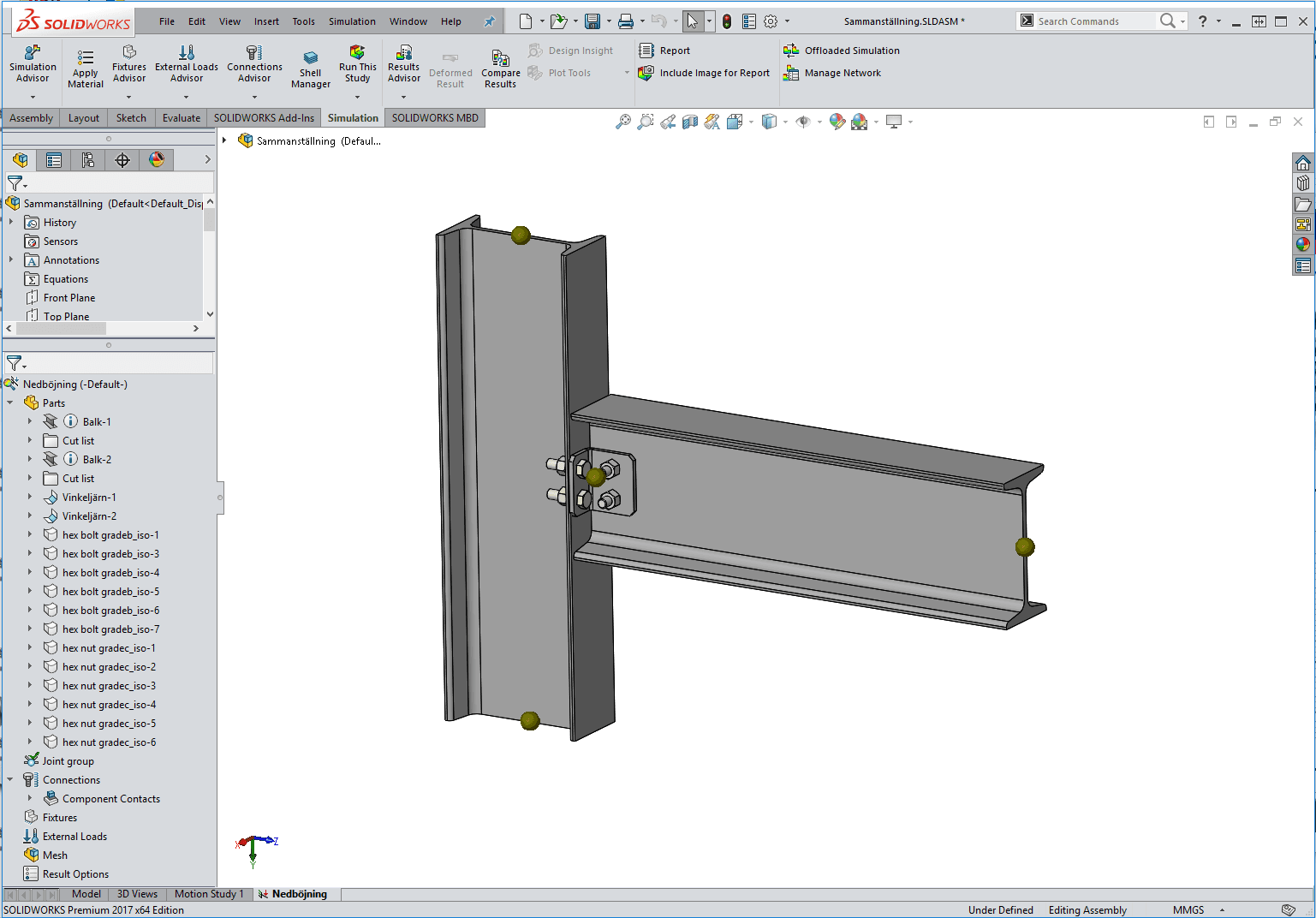The image size is (1316, 918).
Task: Open the Shell Manager tool
Action: click(x=310, y=58)
